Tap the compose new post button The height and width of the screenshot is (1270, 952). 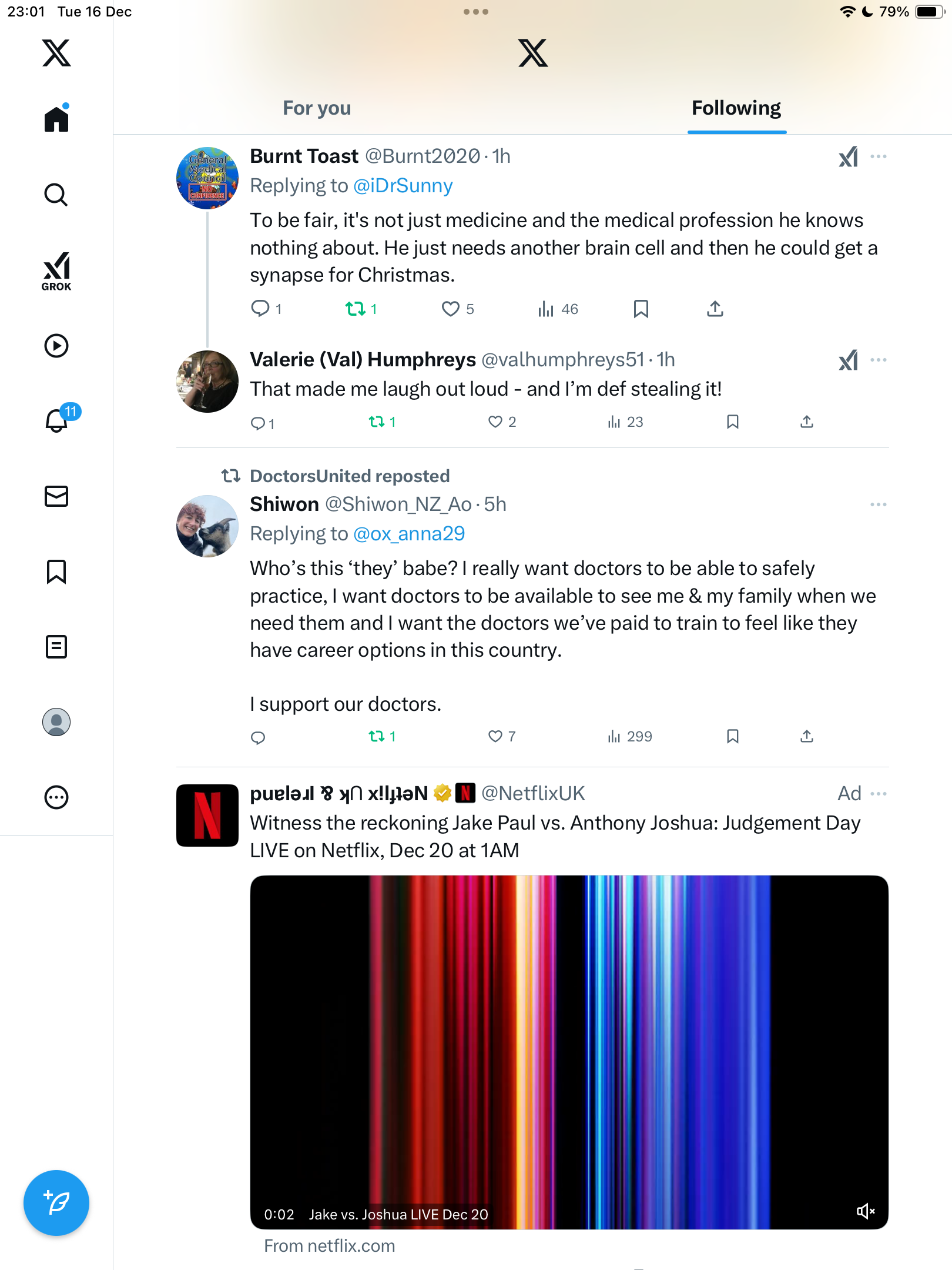click(x=56, y=1203)
